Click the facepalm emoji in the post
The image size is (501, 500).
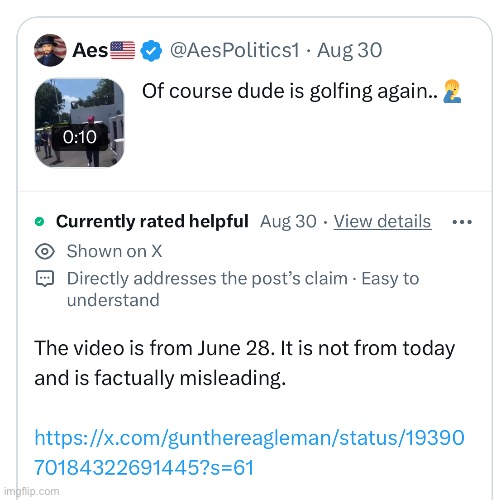(x=452, y=91)
